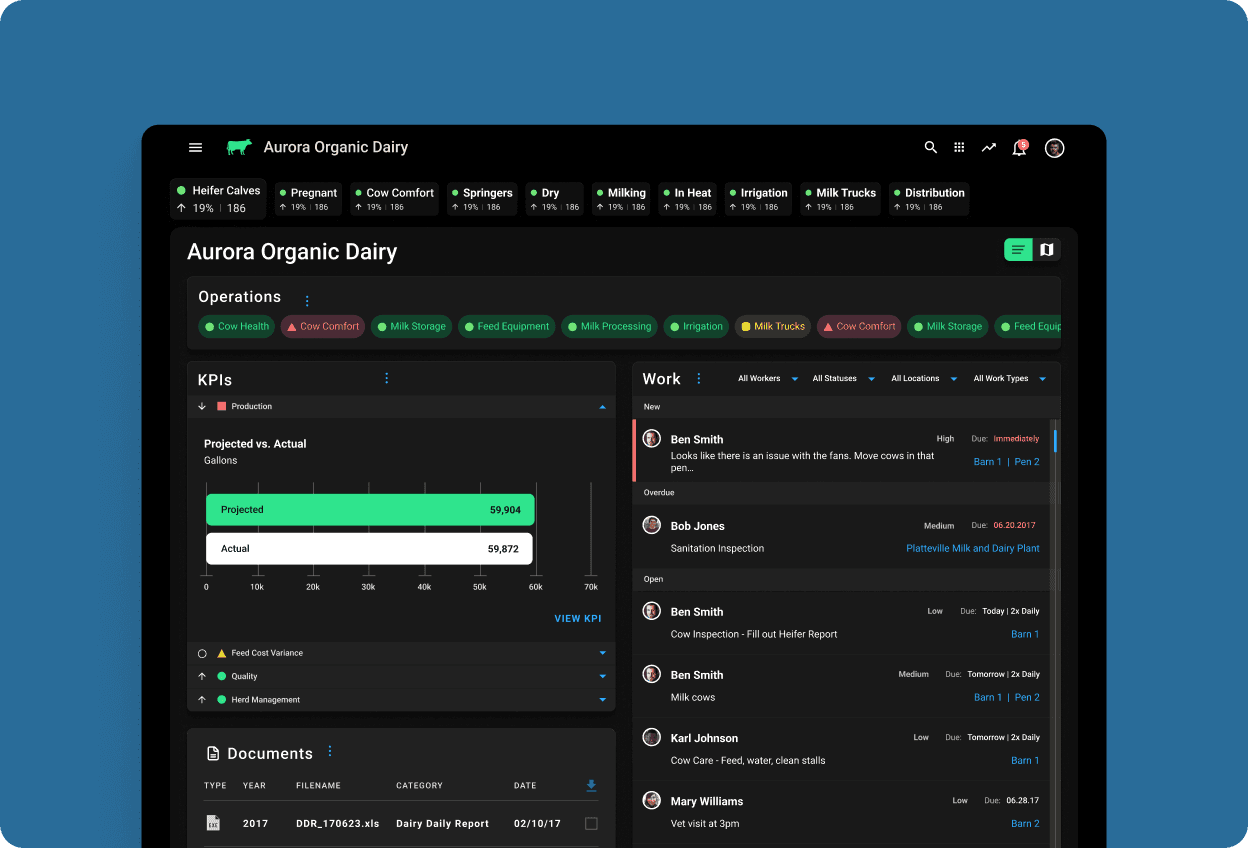This screenshot has height=848, width=1248.
Task: Click Ben Smith avatar in New task
Action: point(652,439)
